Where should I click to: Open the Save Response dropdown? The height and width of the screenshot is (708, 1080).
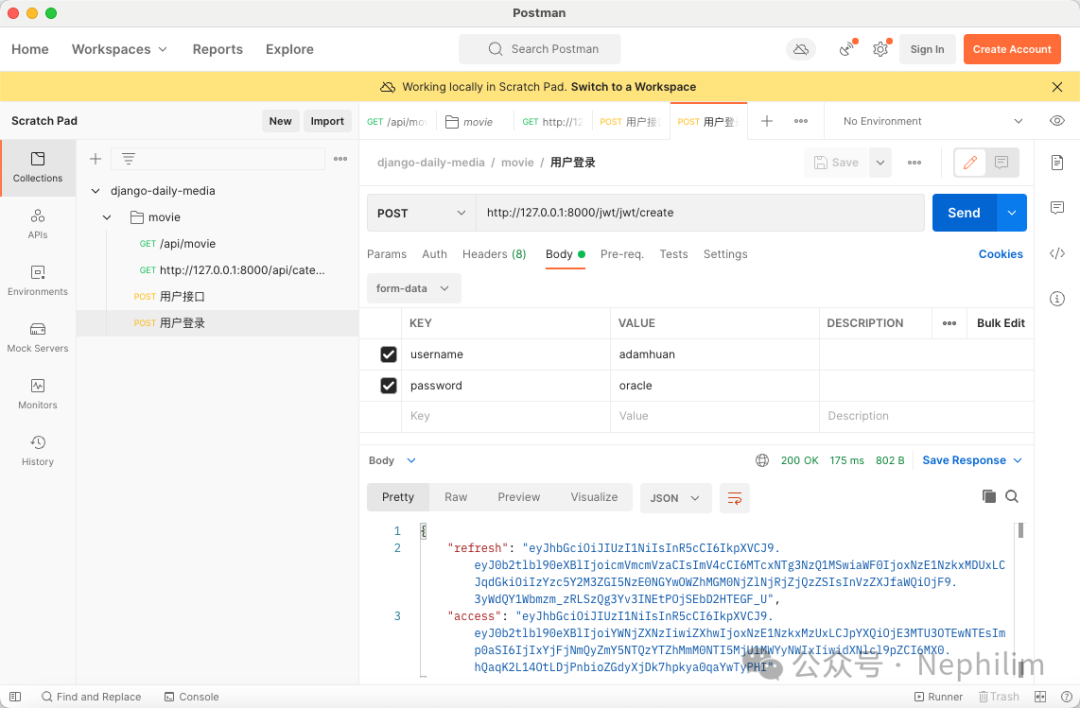(x=972, y=460)
